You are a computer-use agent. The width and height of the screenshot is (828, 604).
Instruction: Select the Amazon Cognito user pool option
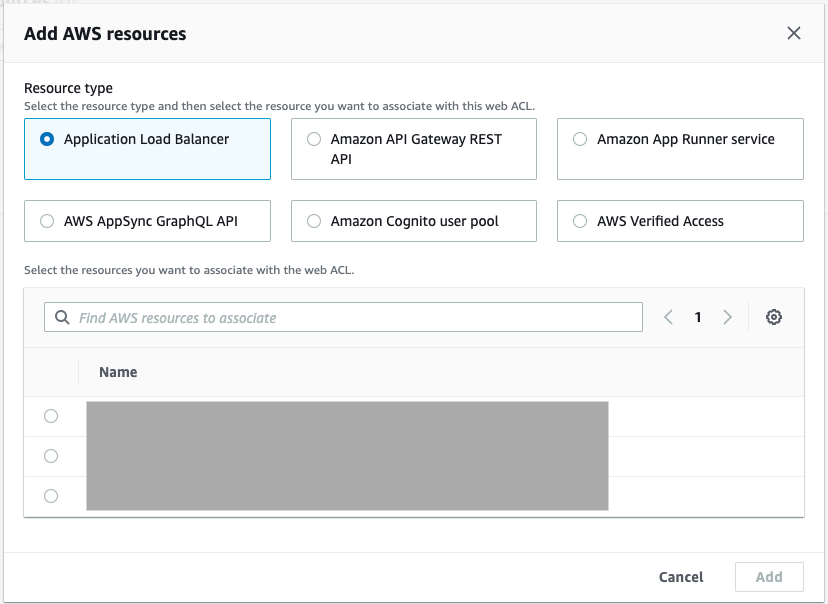pyautogui.click(x=314, y=221)
